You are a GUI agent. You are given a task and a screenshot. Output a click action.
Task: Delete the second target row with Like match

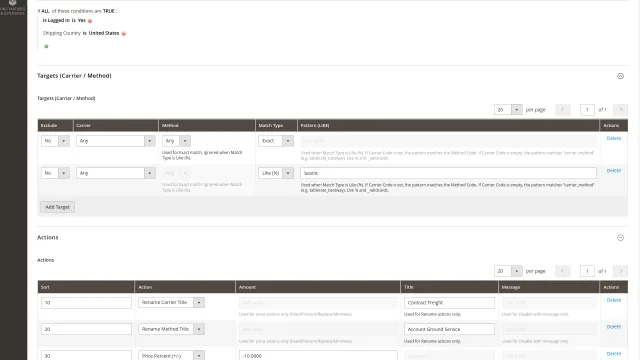point(613,171)
